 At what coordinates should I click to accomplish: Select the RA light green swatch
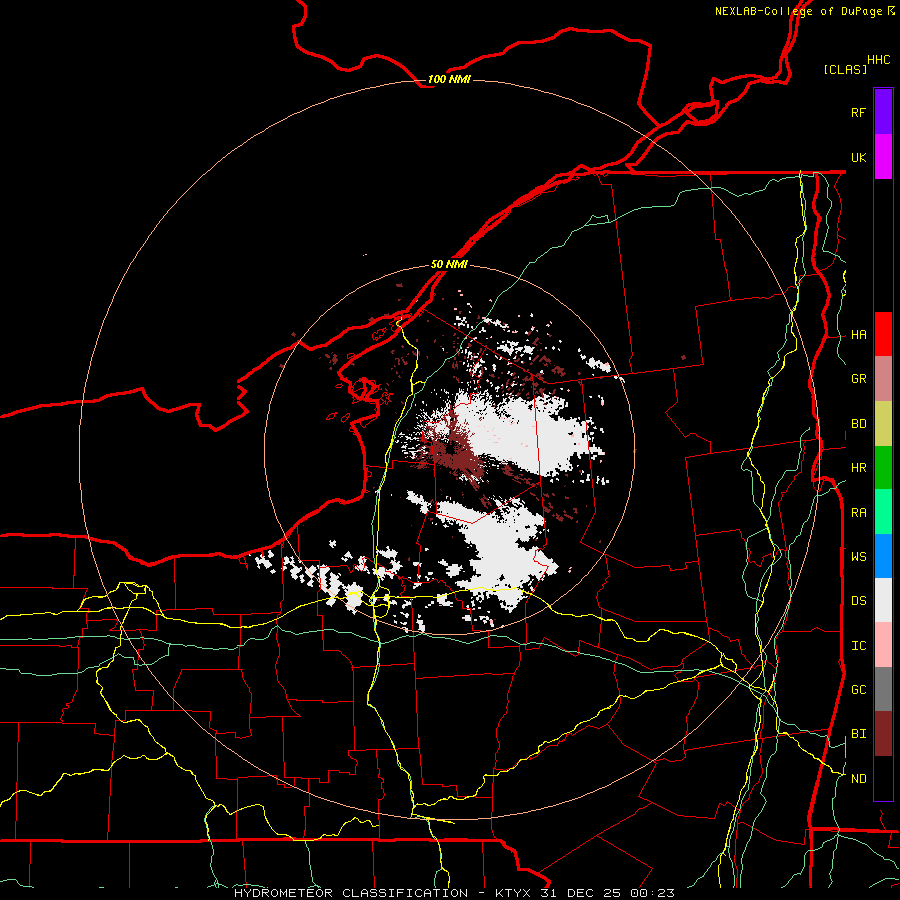pos(883,512)
